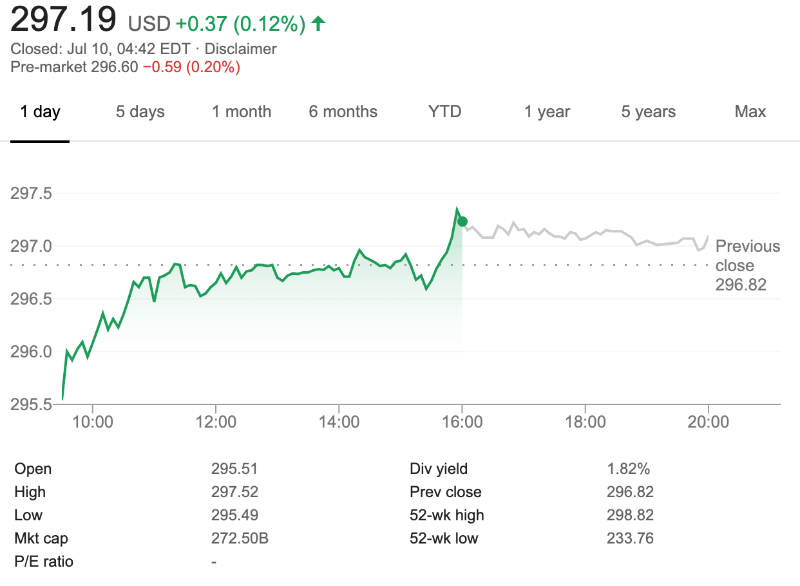This screenshot has width=800, height=586.
Task: Choose the Max range tab
Action: pos(750,112)
